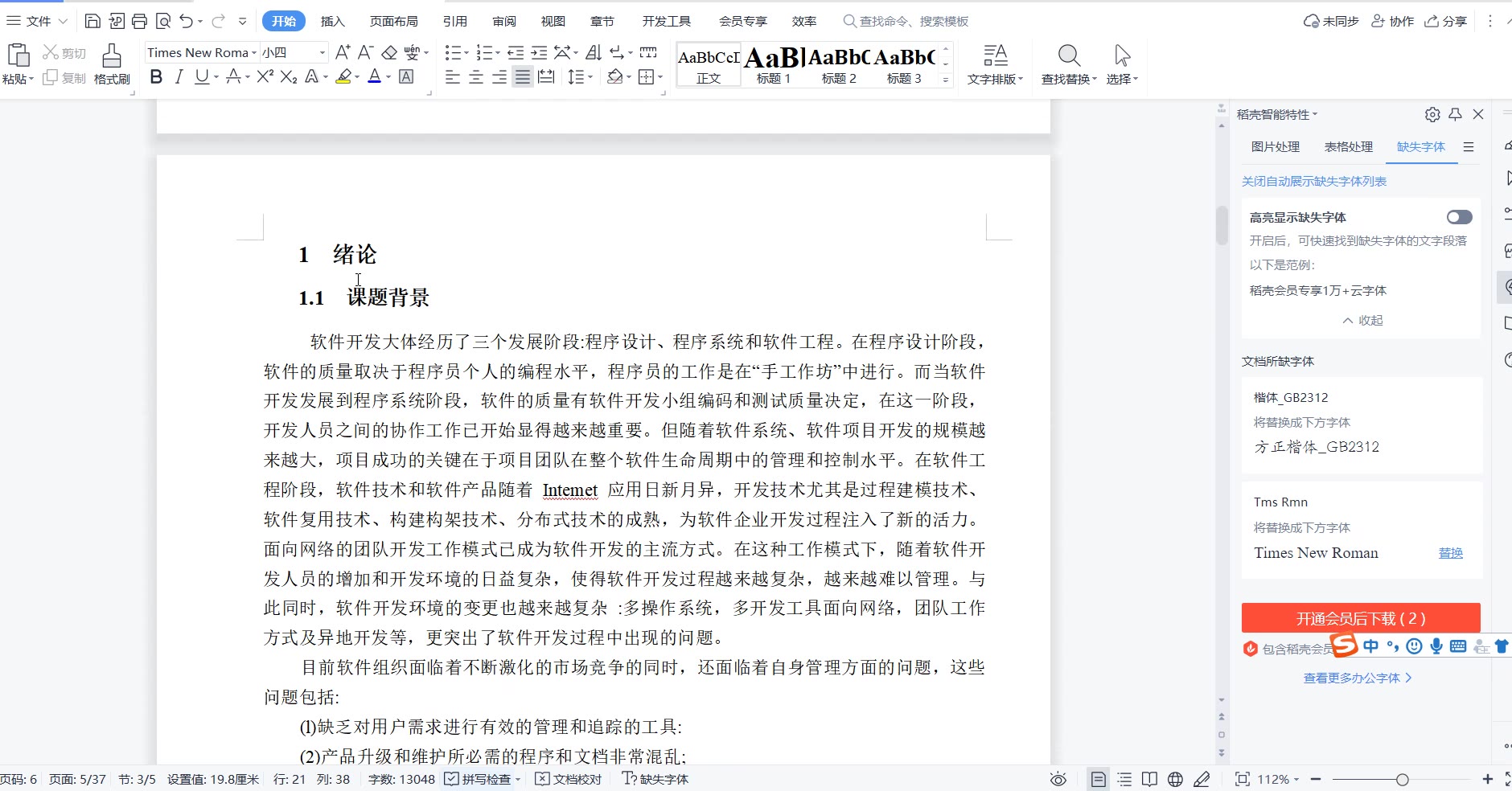Viewport: 1512px width, 791px height.
Task: Apply superscript formatting
Action: click(x=265, y=76)
